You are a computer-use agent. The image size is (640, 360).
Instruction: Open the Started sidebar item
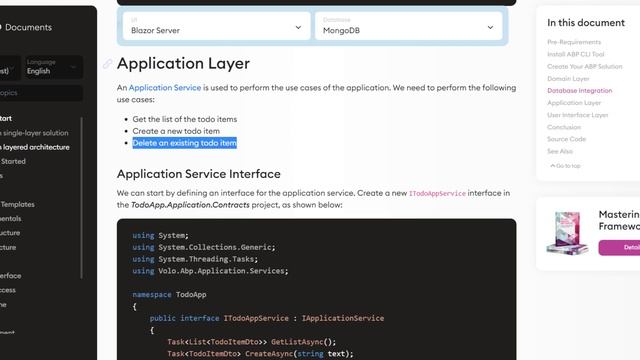point(13,162)
